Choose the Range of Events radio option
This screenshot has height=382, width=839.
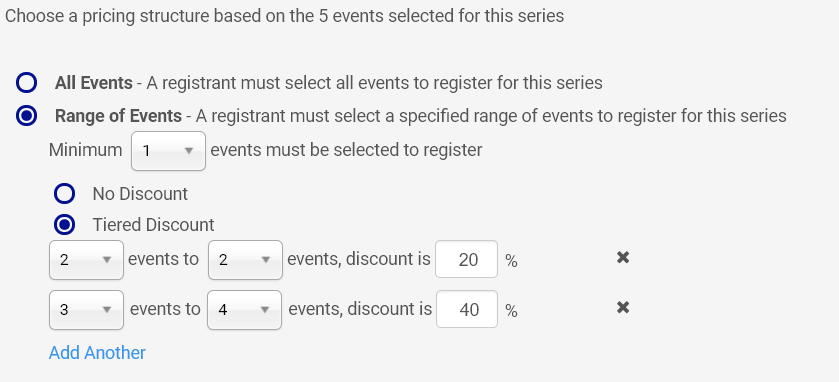click(x=26, y=116)
